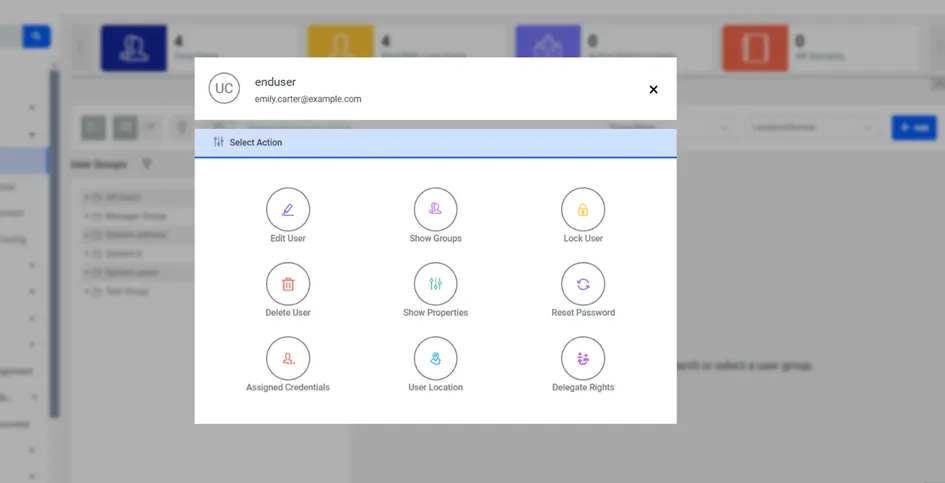
Task: Click the emily.carter@example.com email text
Action: [x=308, y=99]
